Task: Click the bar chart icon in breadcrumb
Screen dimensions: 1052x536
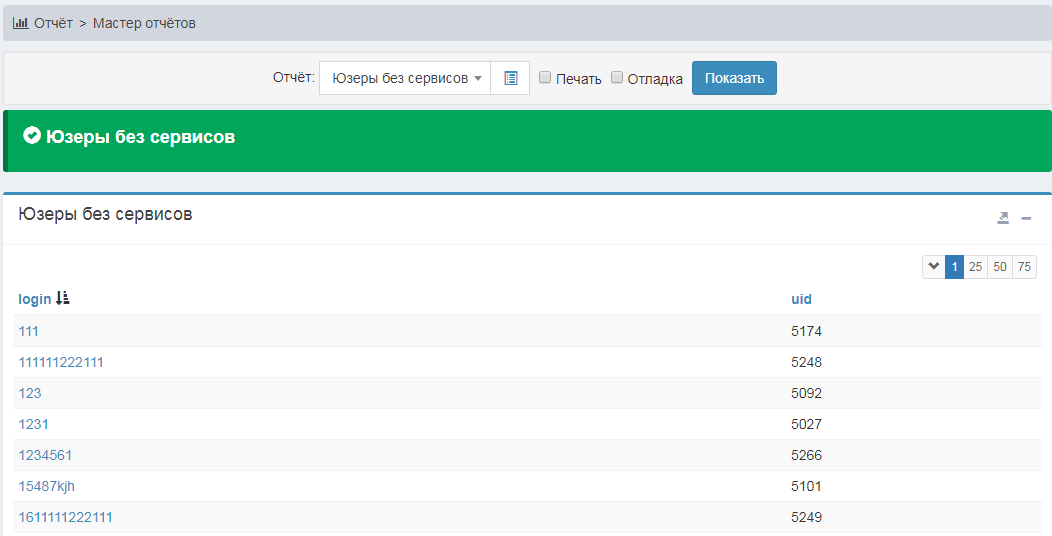Action: tap(20, 23)
